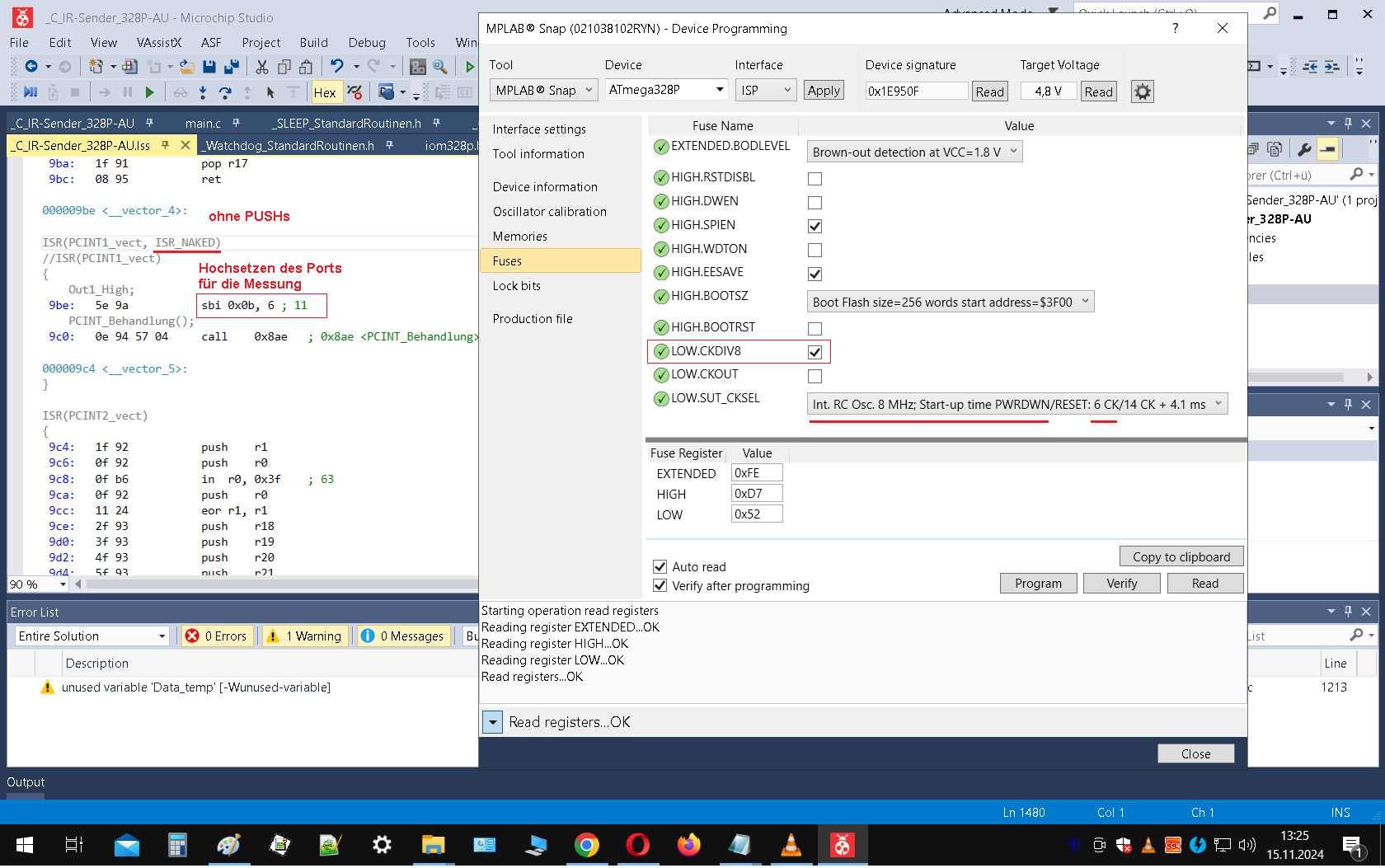1385x868 pixels.
Task: Click the Undo arrow icon
Action: 336,66
